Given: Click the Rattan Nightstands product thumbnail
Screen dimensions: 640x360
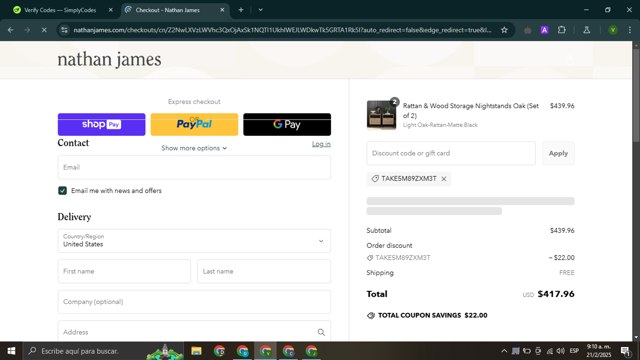Looking at the screenshot, I should tap(381, 115).
